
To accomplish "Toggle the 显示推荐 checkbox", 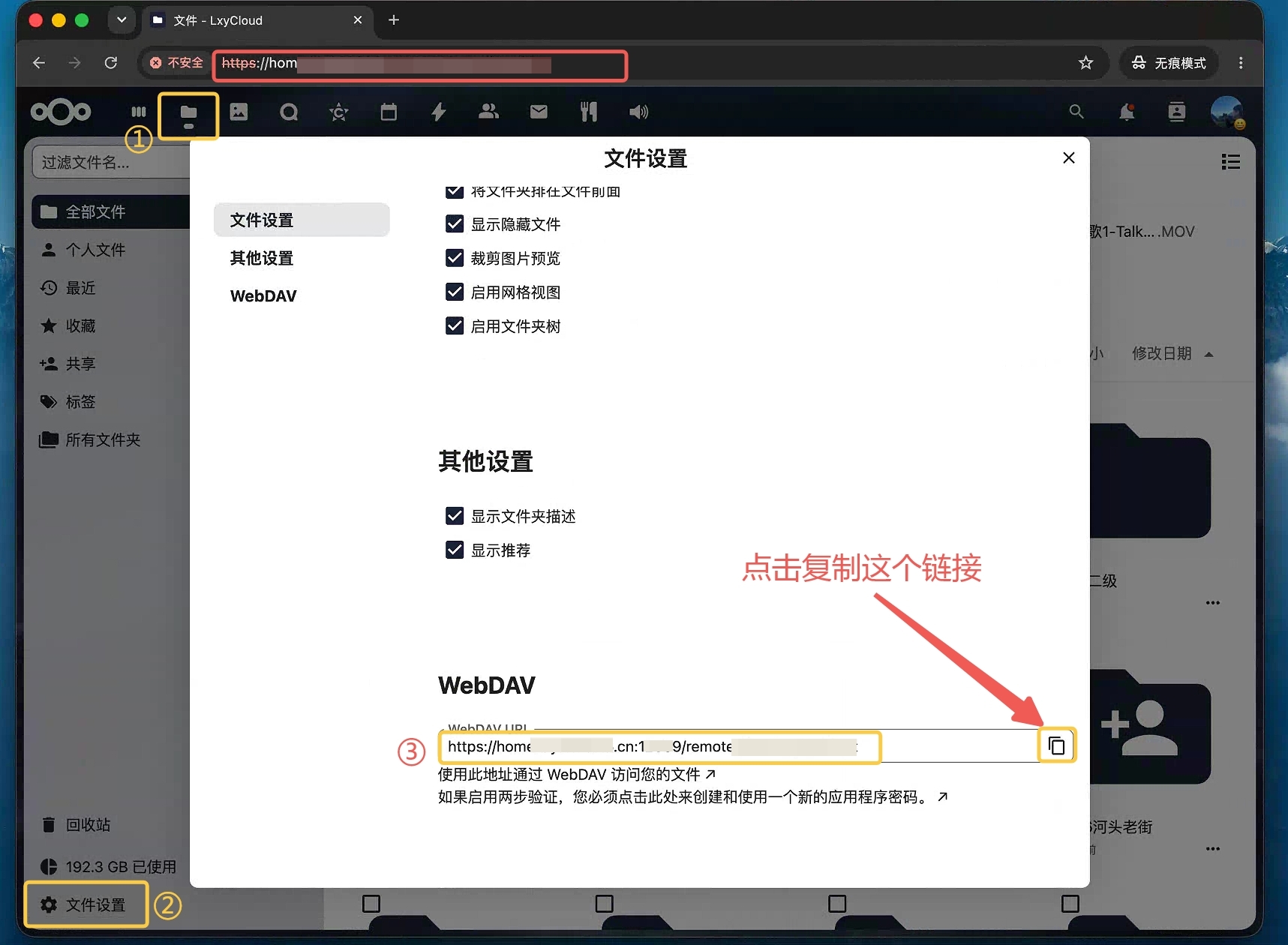I will [455, 550].
